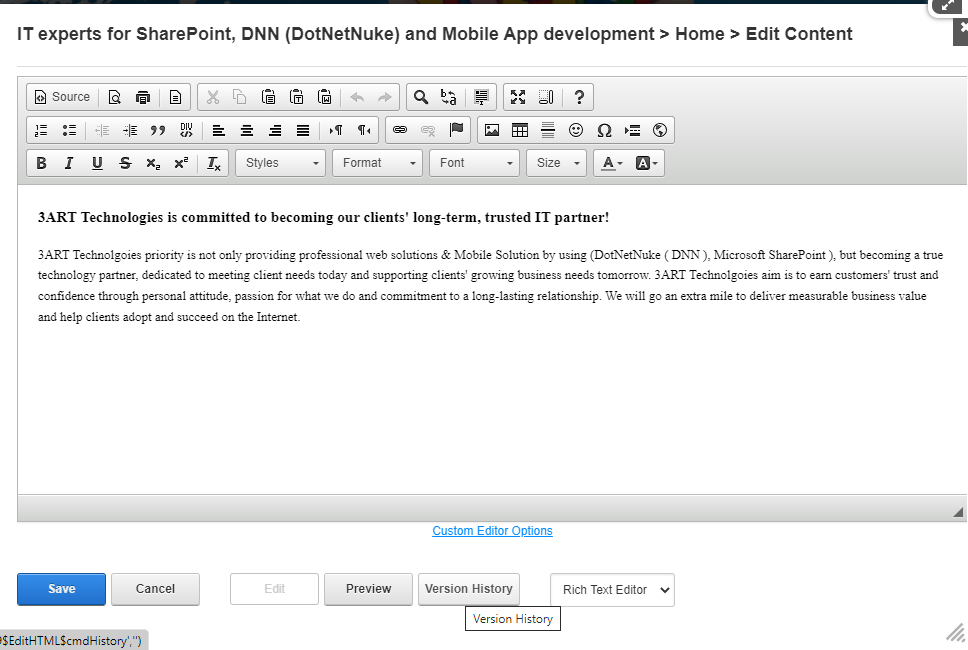The width and height of the screenshot is (968, 650).
Task: Open the Size dropdown
Action: (x=556, y=163)
